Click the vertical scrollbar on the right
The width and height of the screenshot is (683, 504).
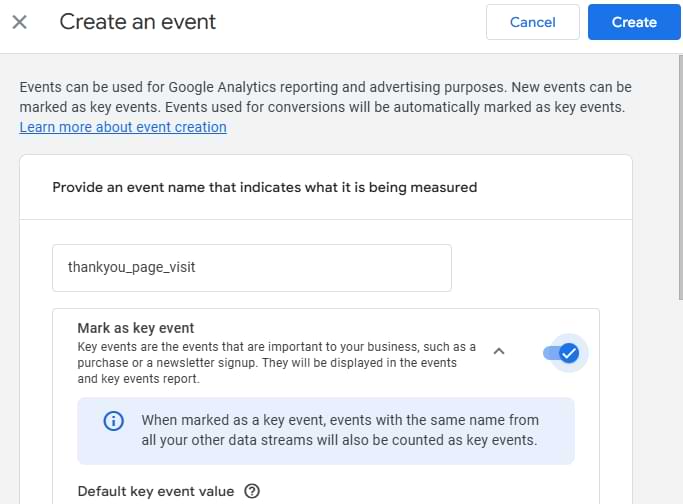(x=680, y=177)
